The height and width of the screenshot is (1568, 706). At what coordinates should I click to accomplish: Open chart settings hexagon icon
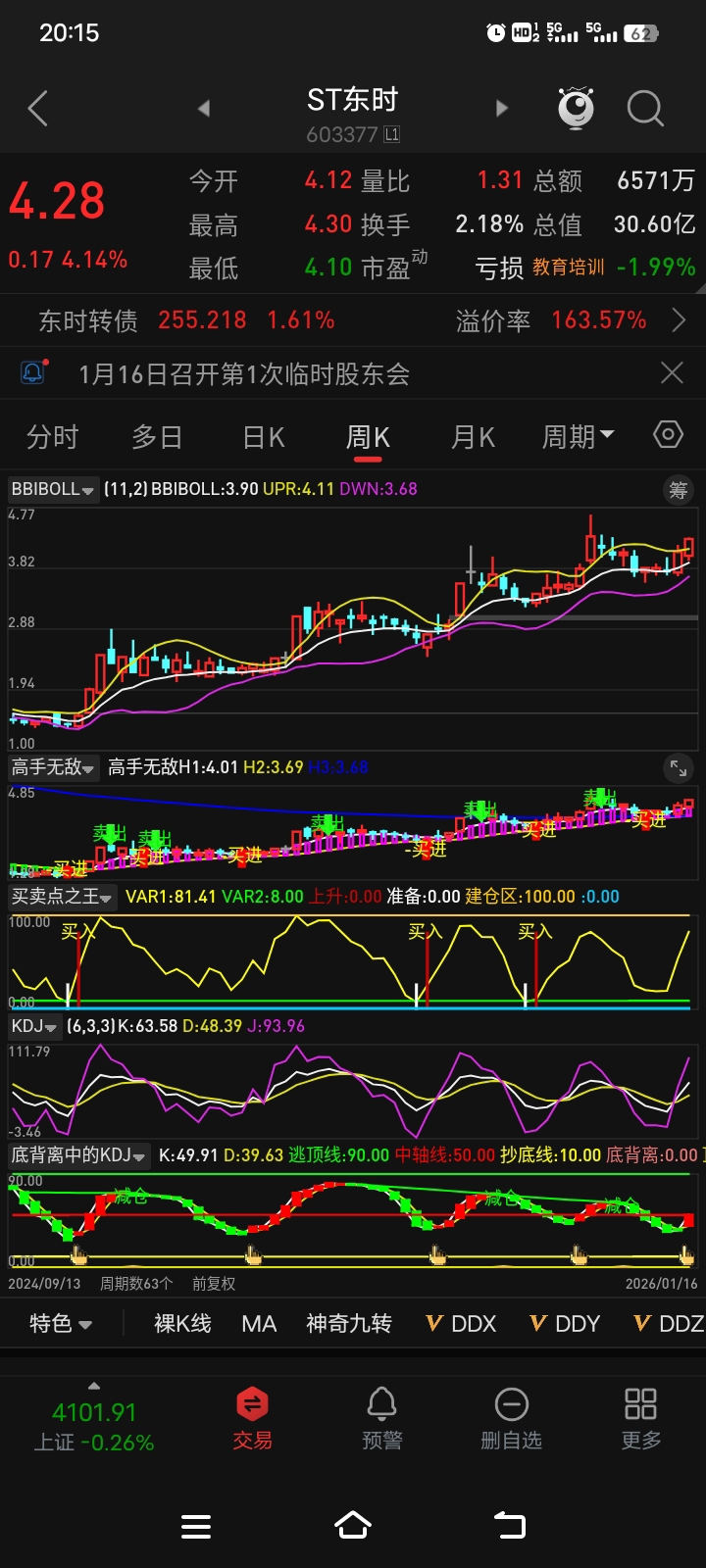coord(668,434)
